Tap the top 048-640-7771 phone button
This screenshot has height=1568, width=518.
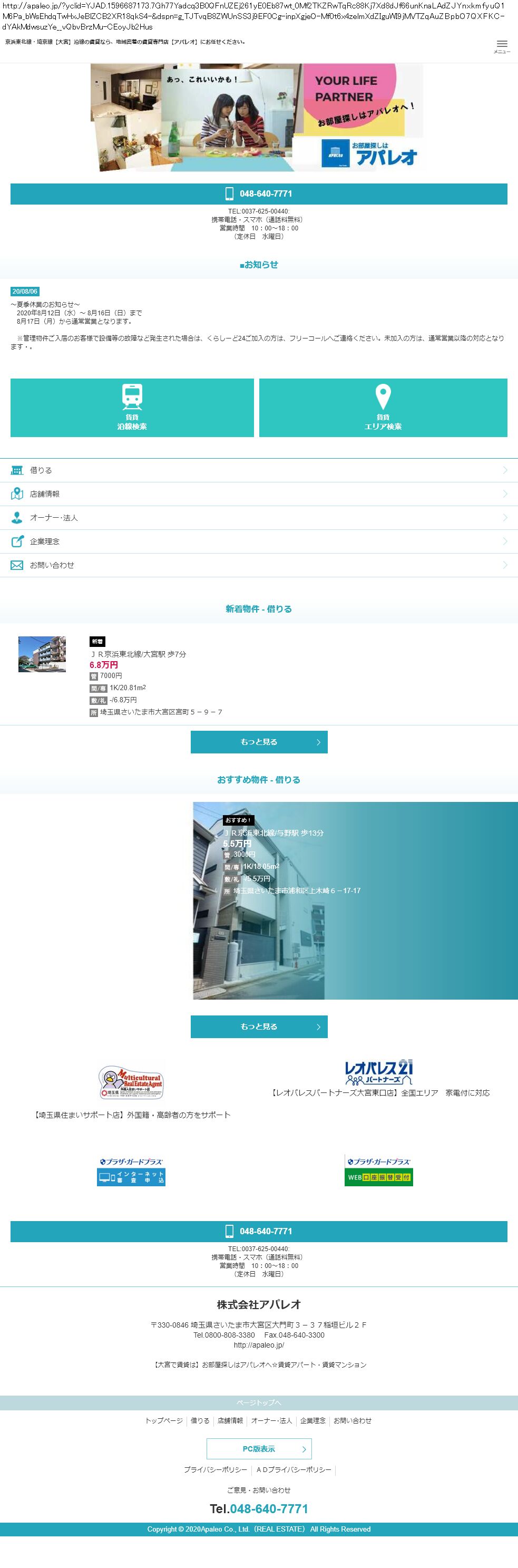[x=259, y=193]
